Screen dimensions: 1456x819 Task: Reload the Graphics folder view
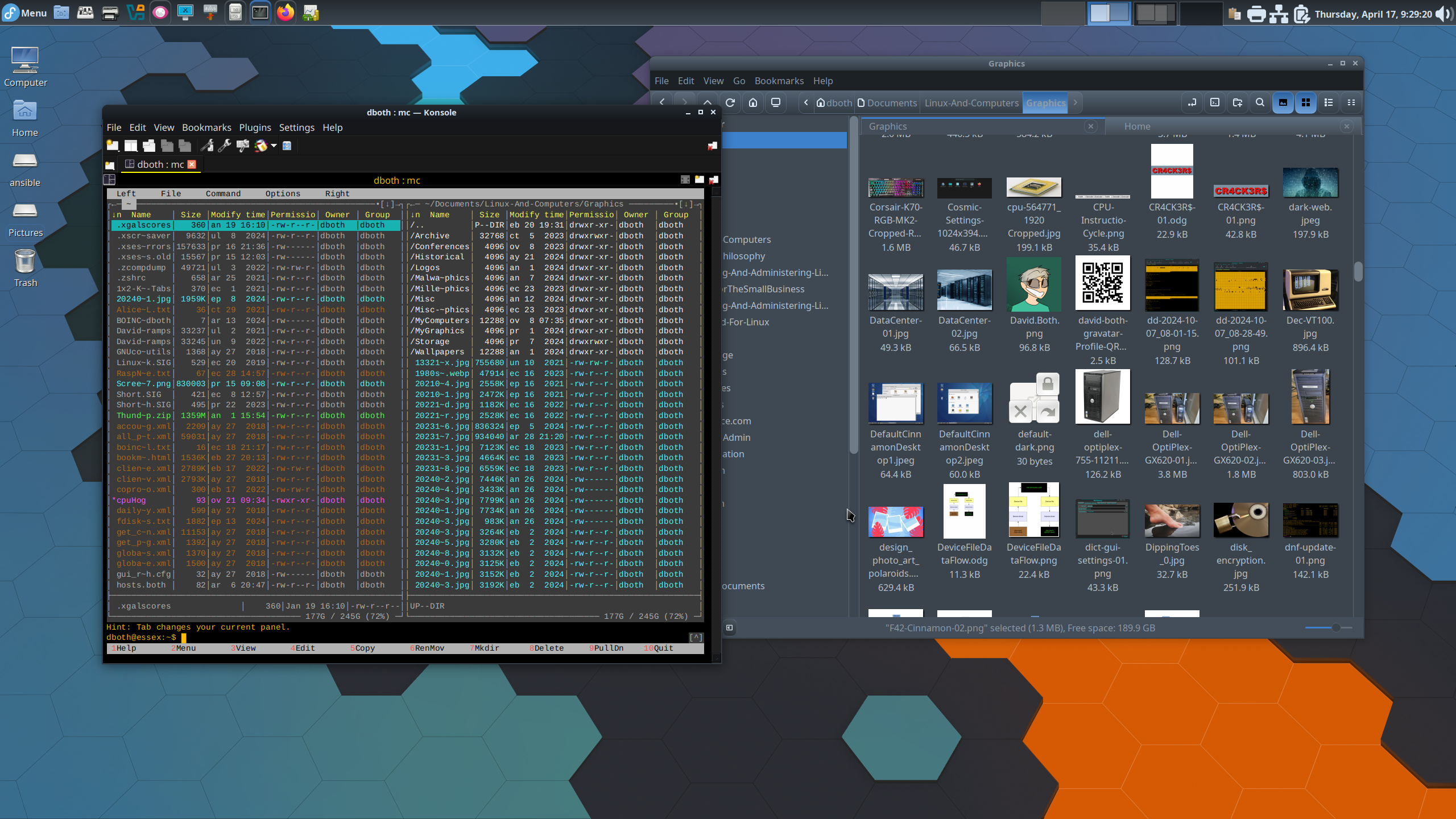click(x=730, y=103)
